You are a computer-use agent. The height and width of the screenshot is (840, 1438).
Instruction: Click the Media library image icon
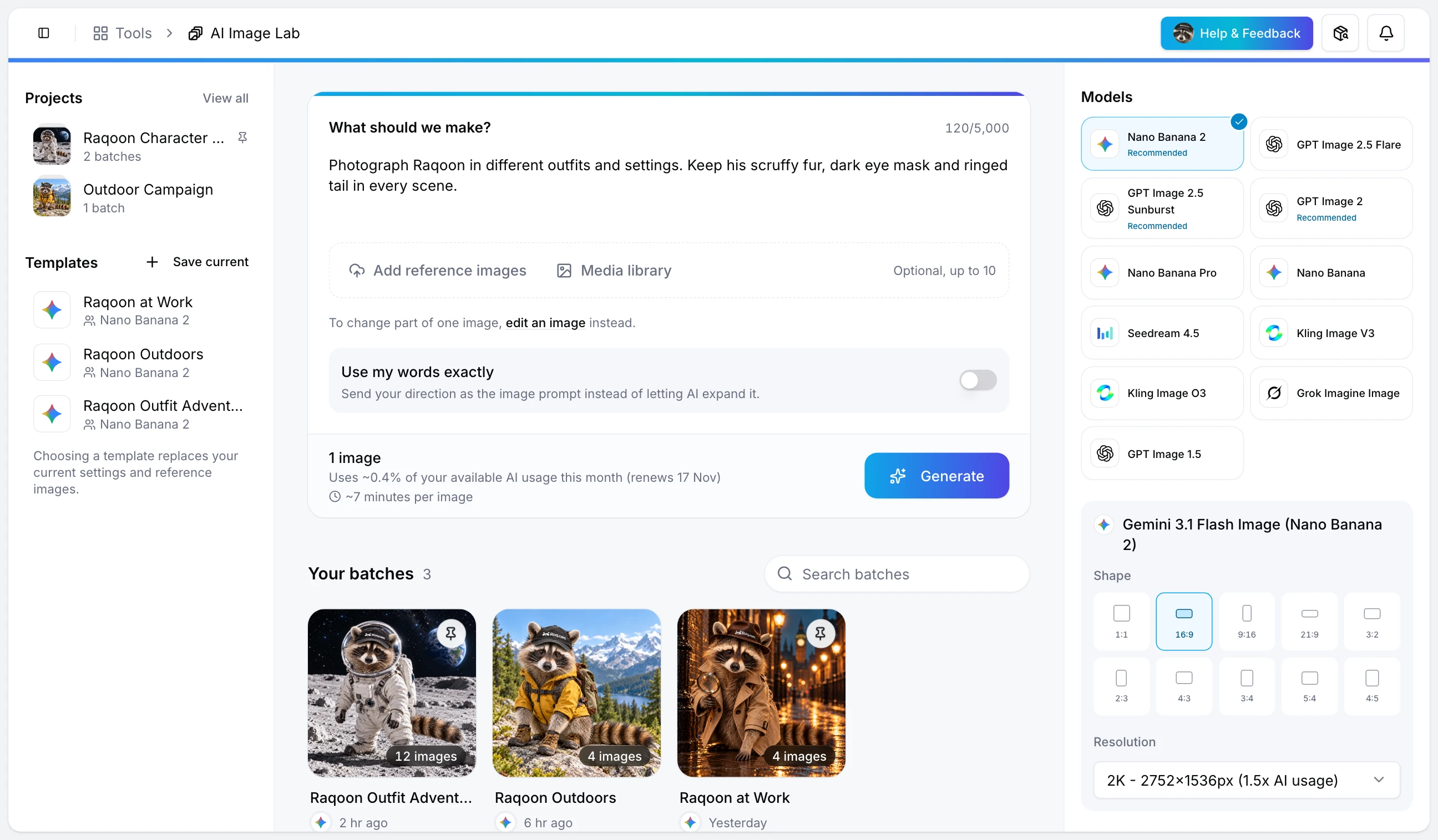pos(564,271)
